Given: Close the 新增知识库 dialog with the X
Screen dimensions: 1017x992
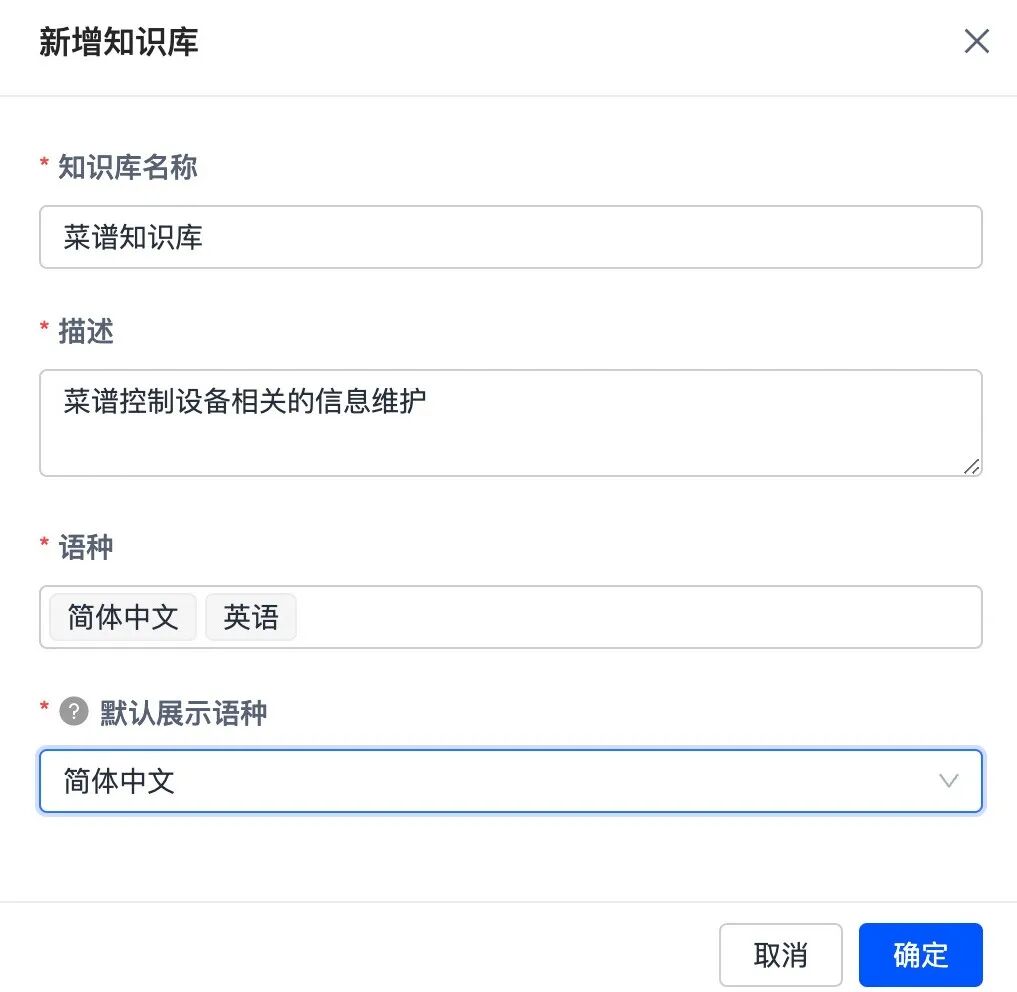Looking at the screenshot, I should point(976,41).
